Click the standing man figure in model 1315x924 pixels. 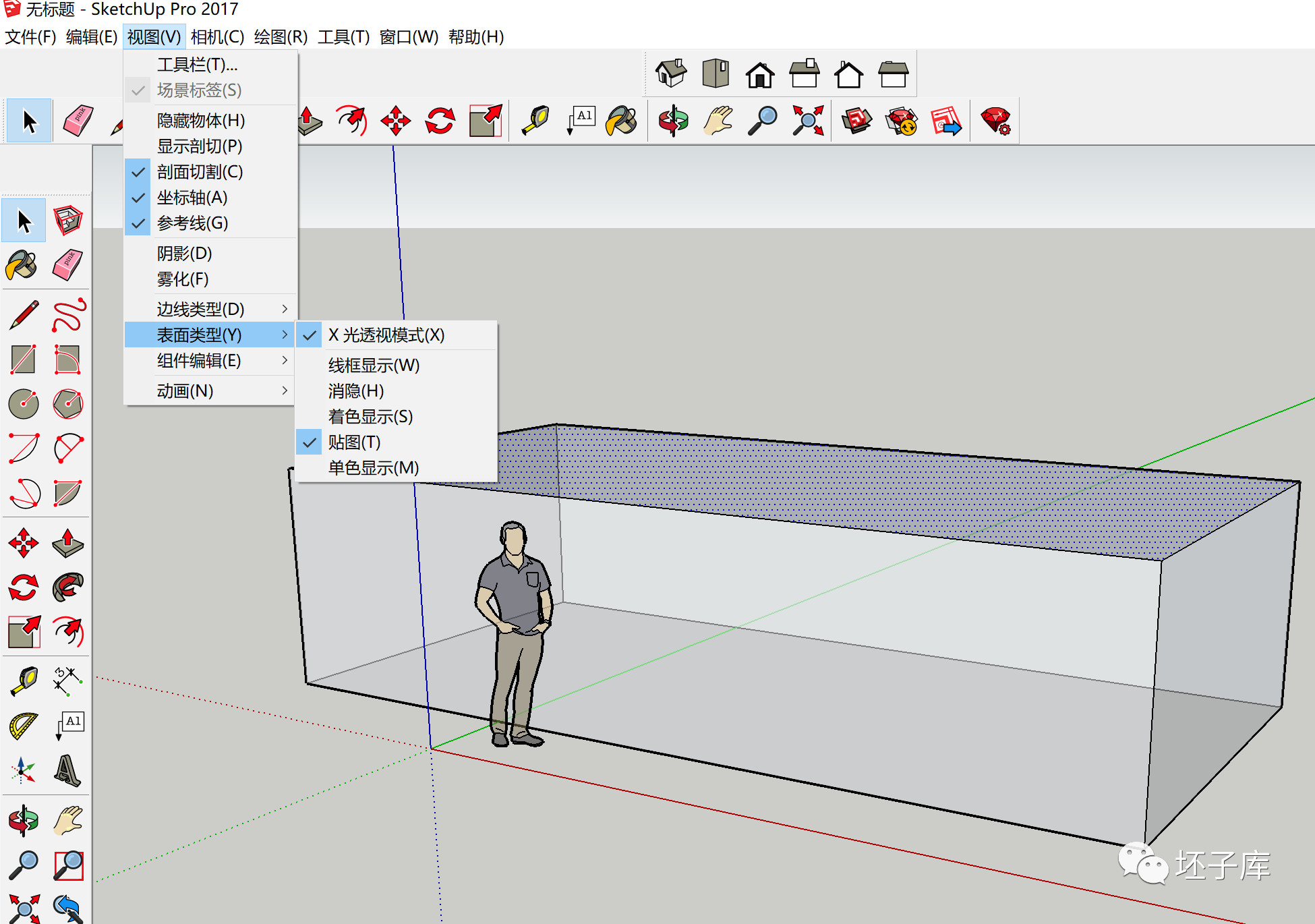(x=515, y=634)
